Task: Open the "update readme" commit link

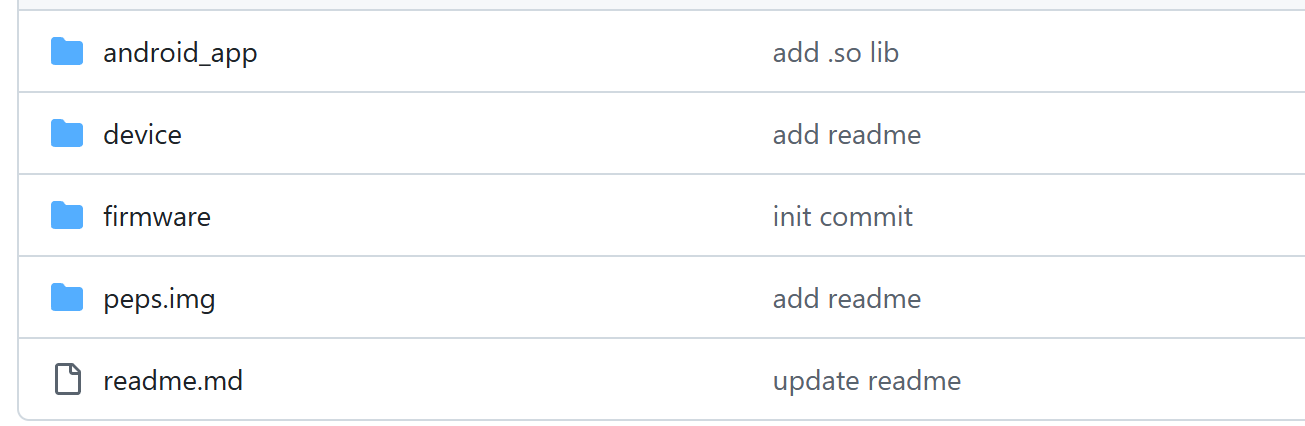Action: pos(866,381)
